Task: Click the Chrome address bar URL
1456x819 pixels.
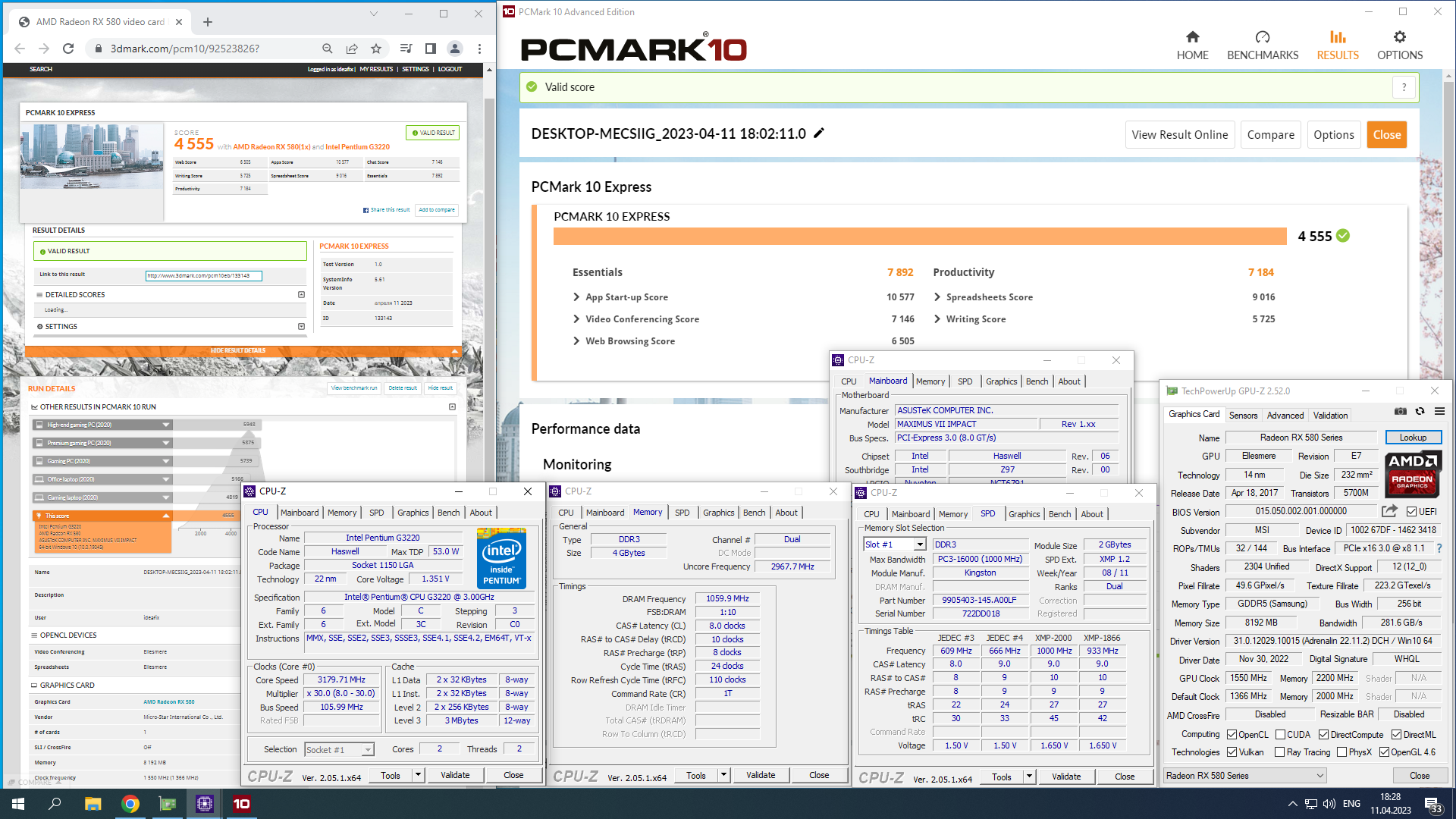Action: 185,49
